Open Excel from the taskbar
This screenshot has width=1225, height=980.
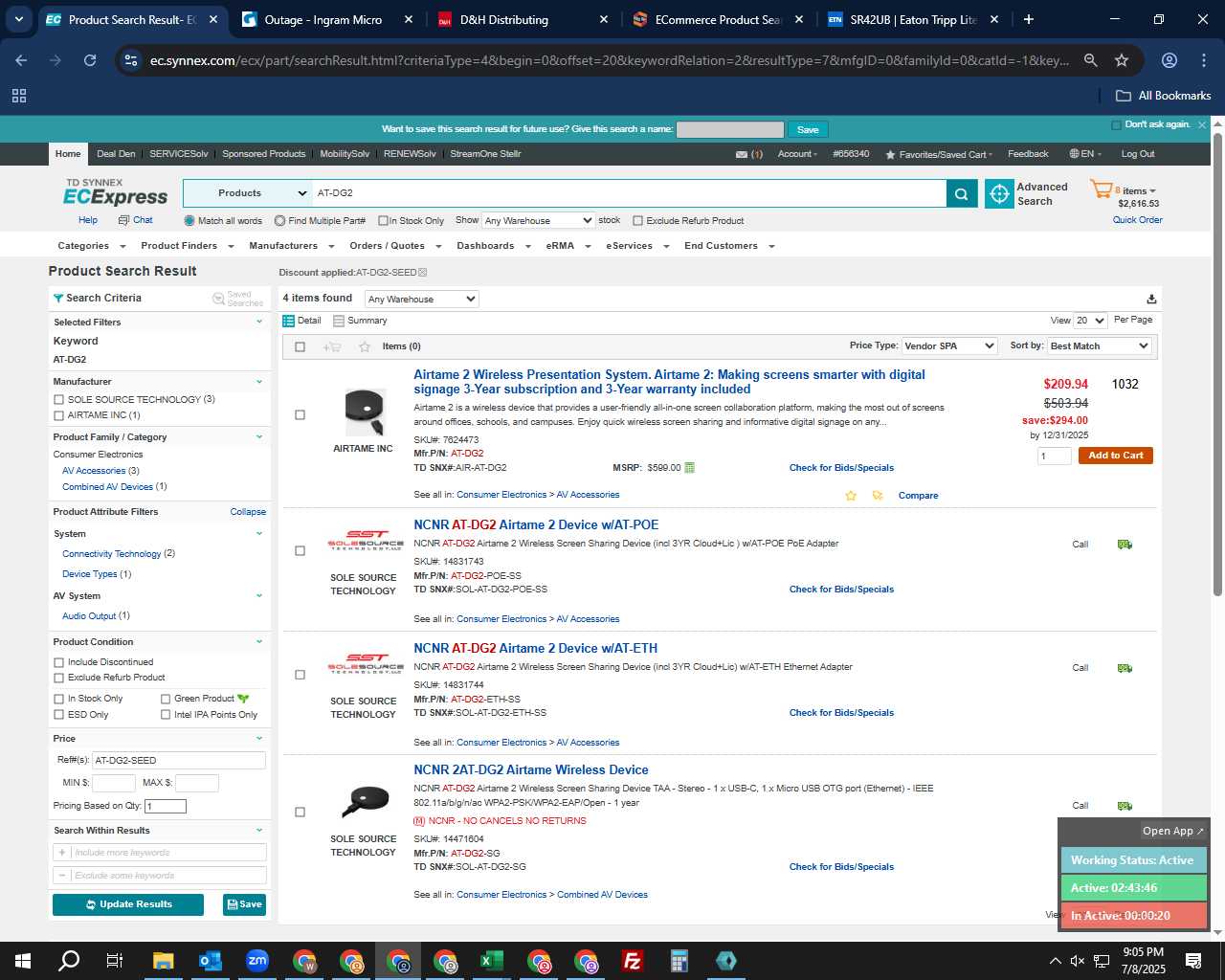pos(492,961)
